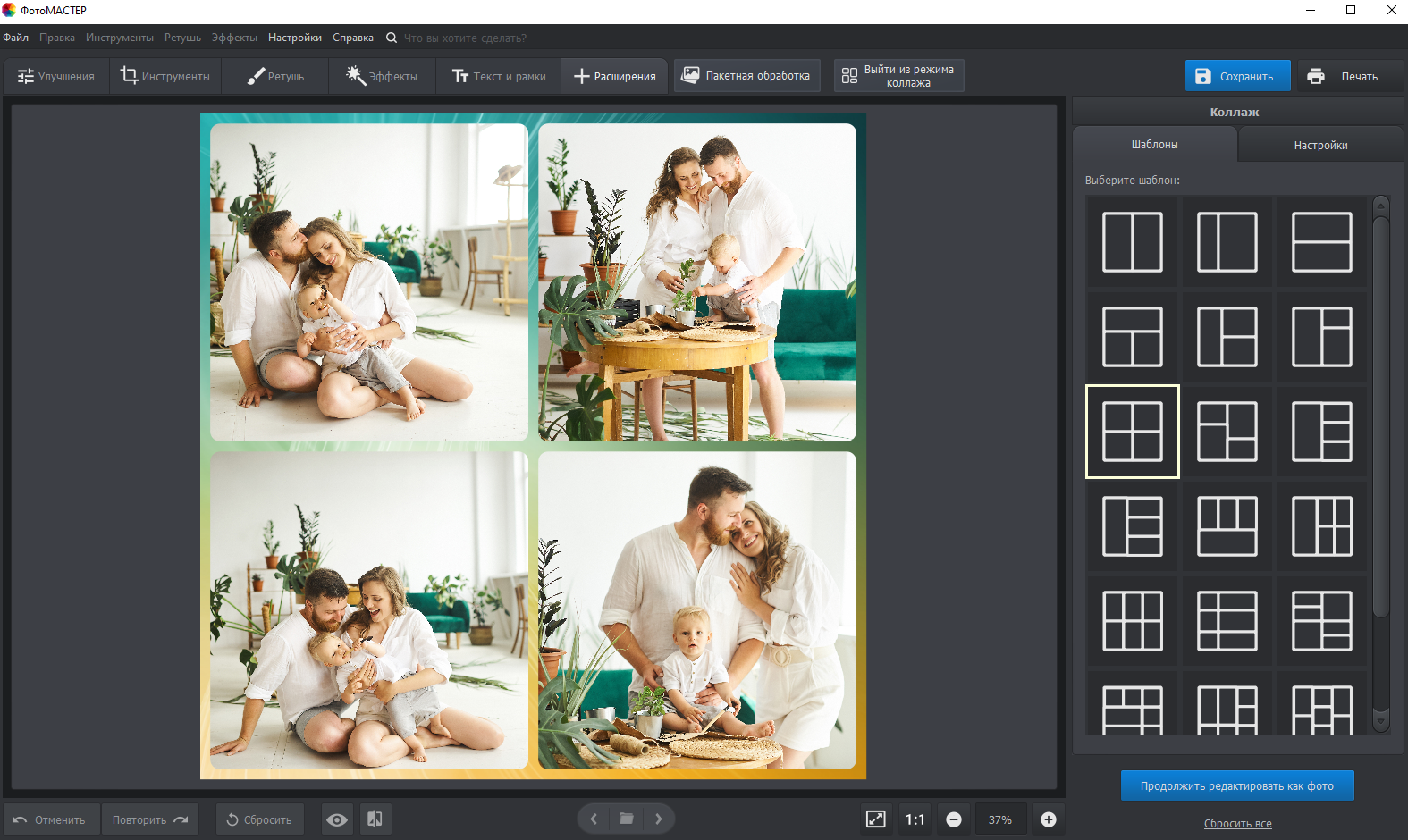
Task: Open the Файл menu
Action: click(16, 38)
